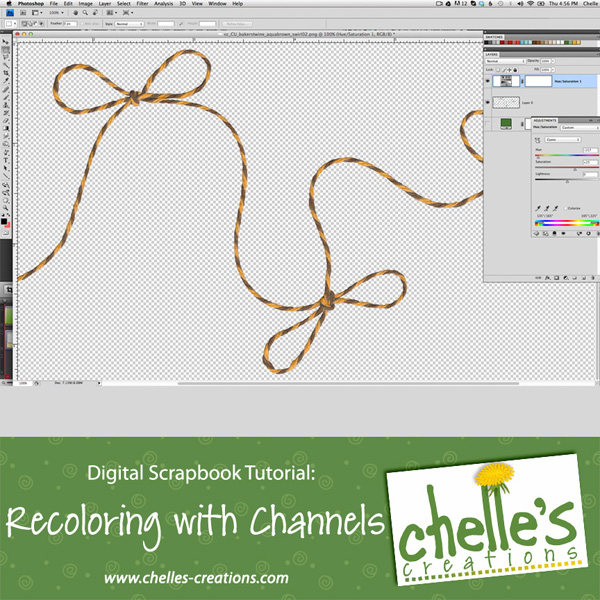The width and height of the screenshot is (600, 600).
Task: Select the Type tool
Action: click(x=5, y=161)
